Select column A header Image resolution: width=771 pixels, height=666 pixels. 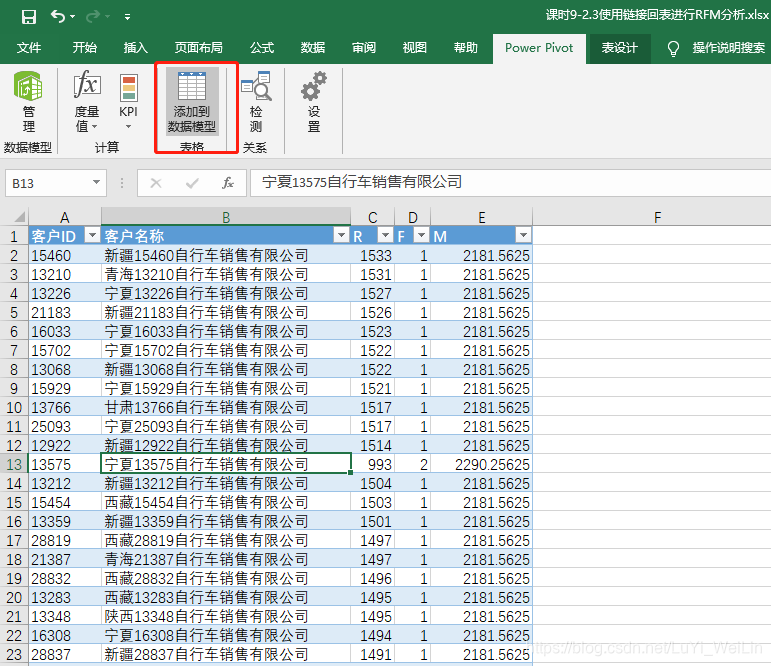[x=65, y=217]
